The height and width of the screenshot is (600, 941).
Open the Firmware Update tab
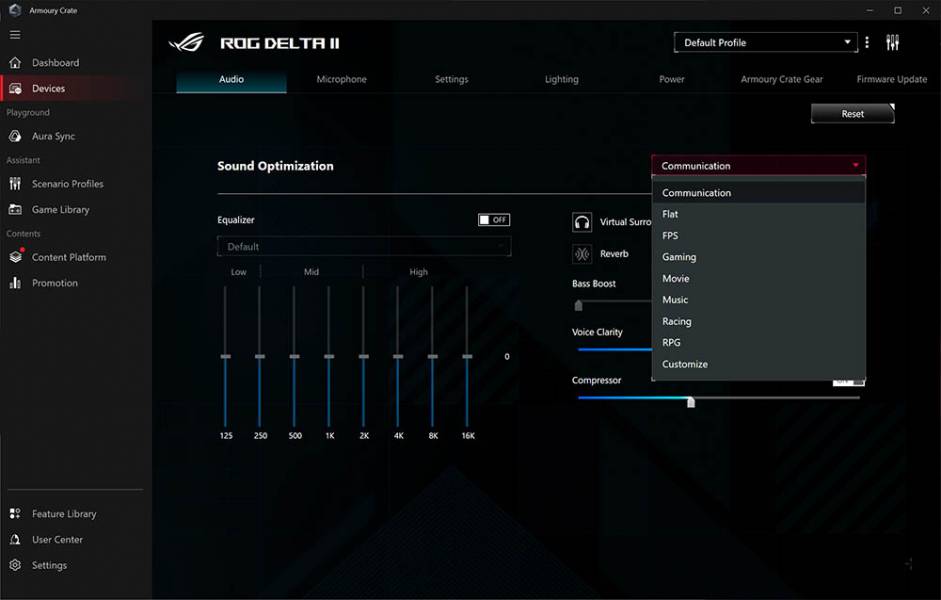[892, 79]
